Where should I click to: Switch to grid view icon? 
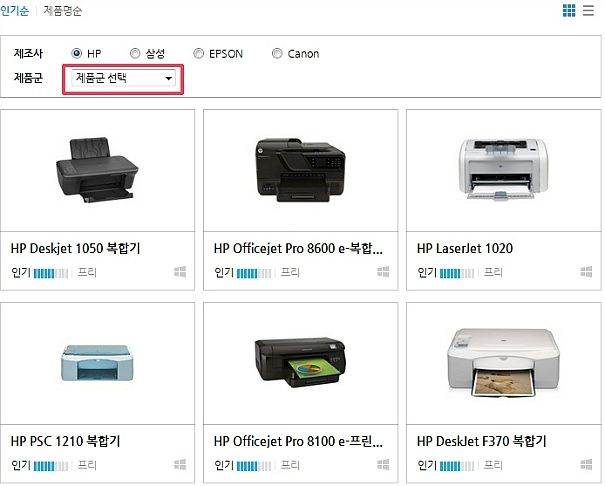569,10
